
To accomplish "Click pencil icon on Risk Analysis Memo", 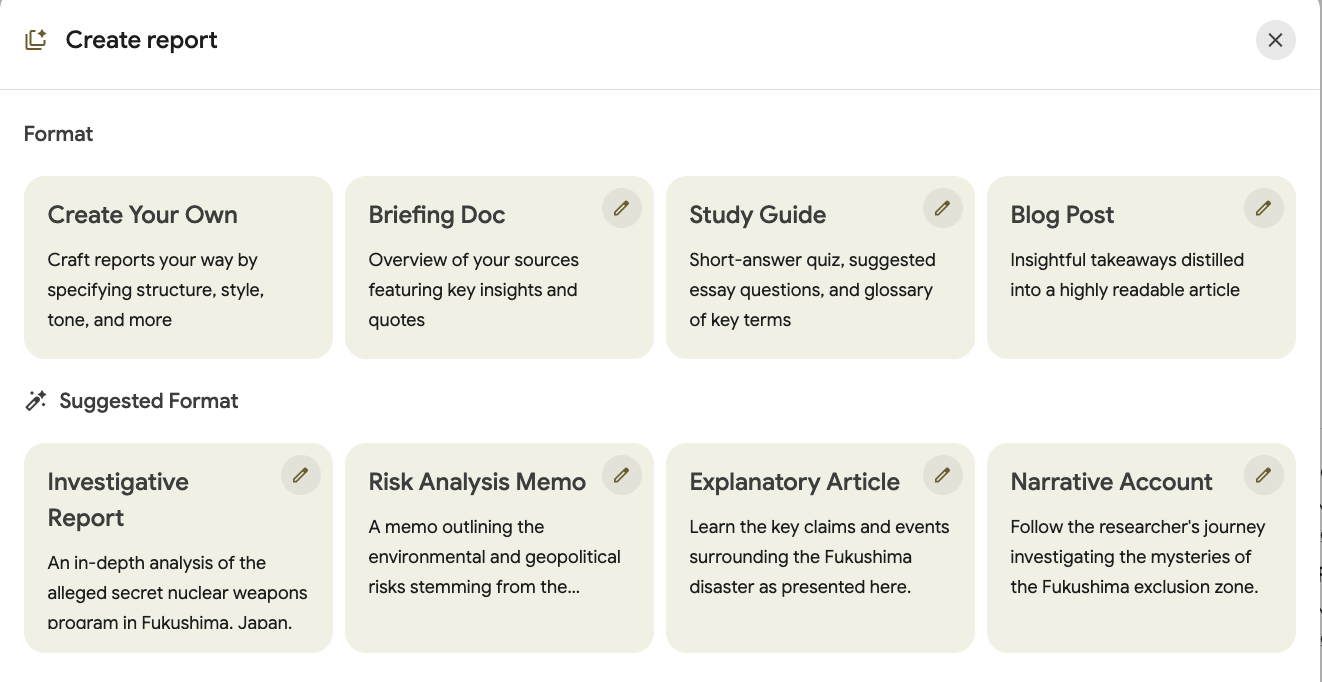I will (621, 475).
